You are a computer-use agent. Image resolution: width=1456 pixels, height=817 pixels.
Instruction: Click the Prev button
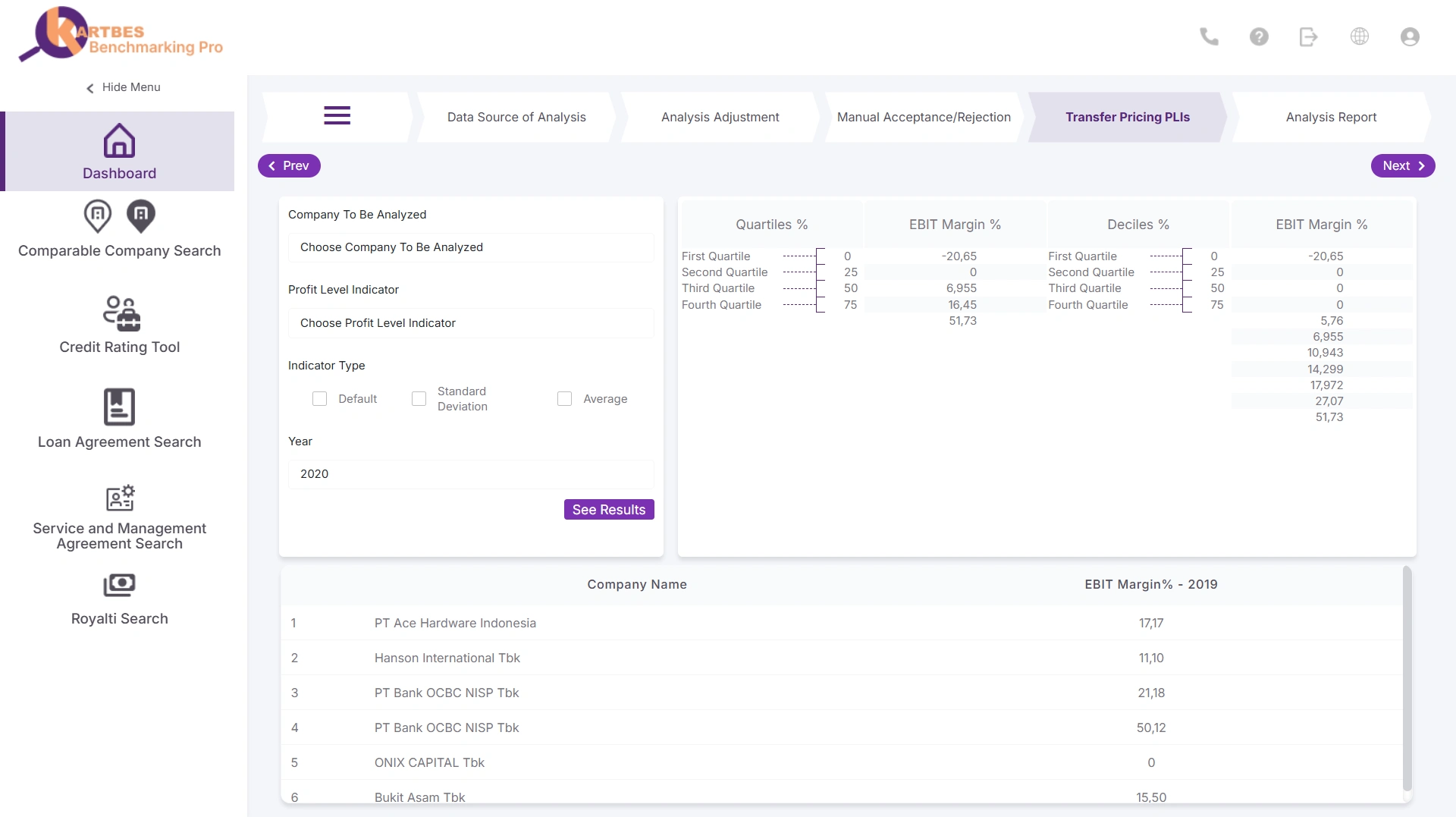[289, 166]
